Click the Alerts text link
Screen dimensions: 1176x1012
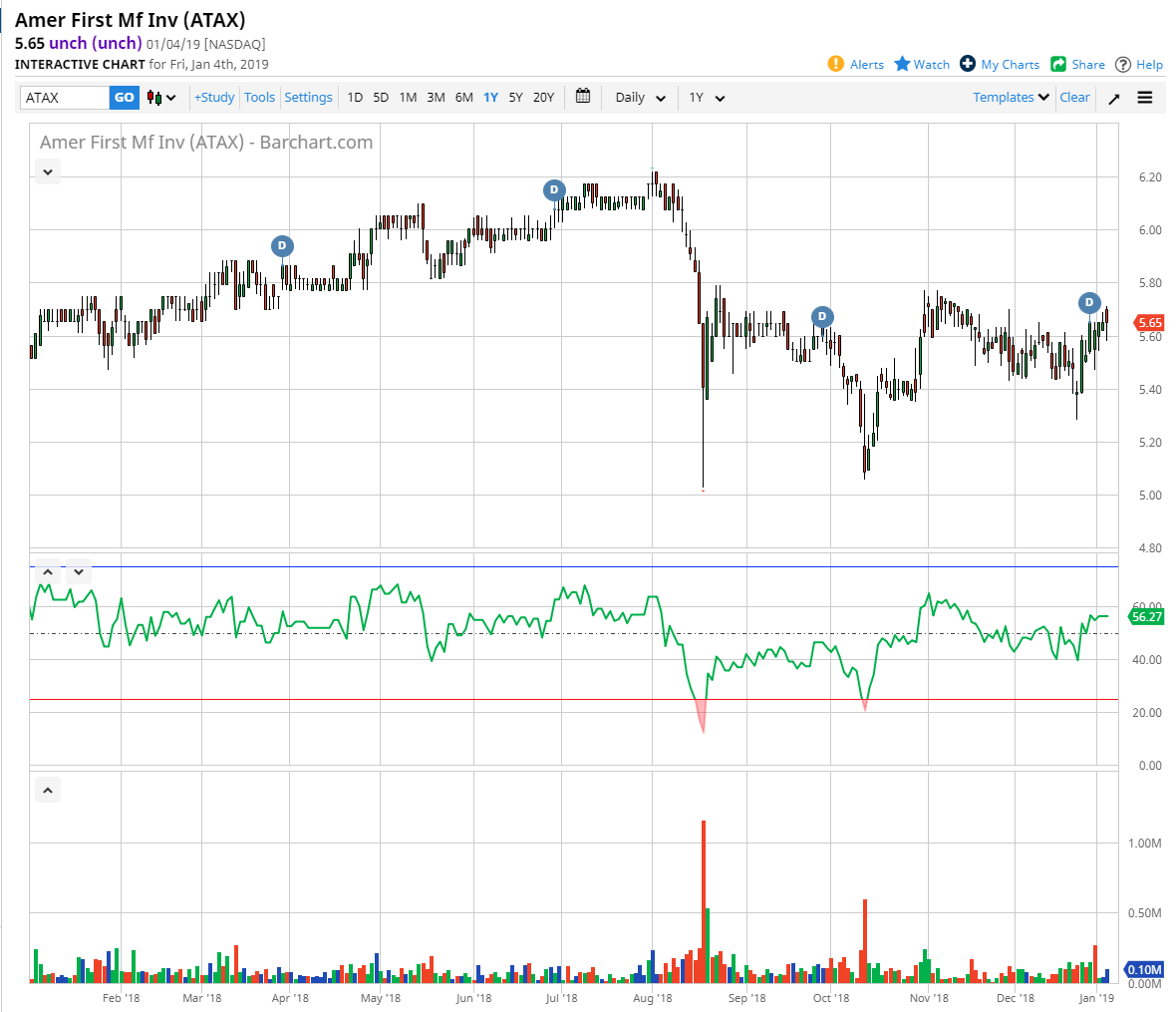point(867,65)
